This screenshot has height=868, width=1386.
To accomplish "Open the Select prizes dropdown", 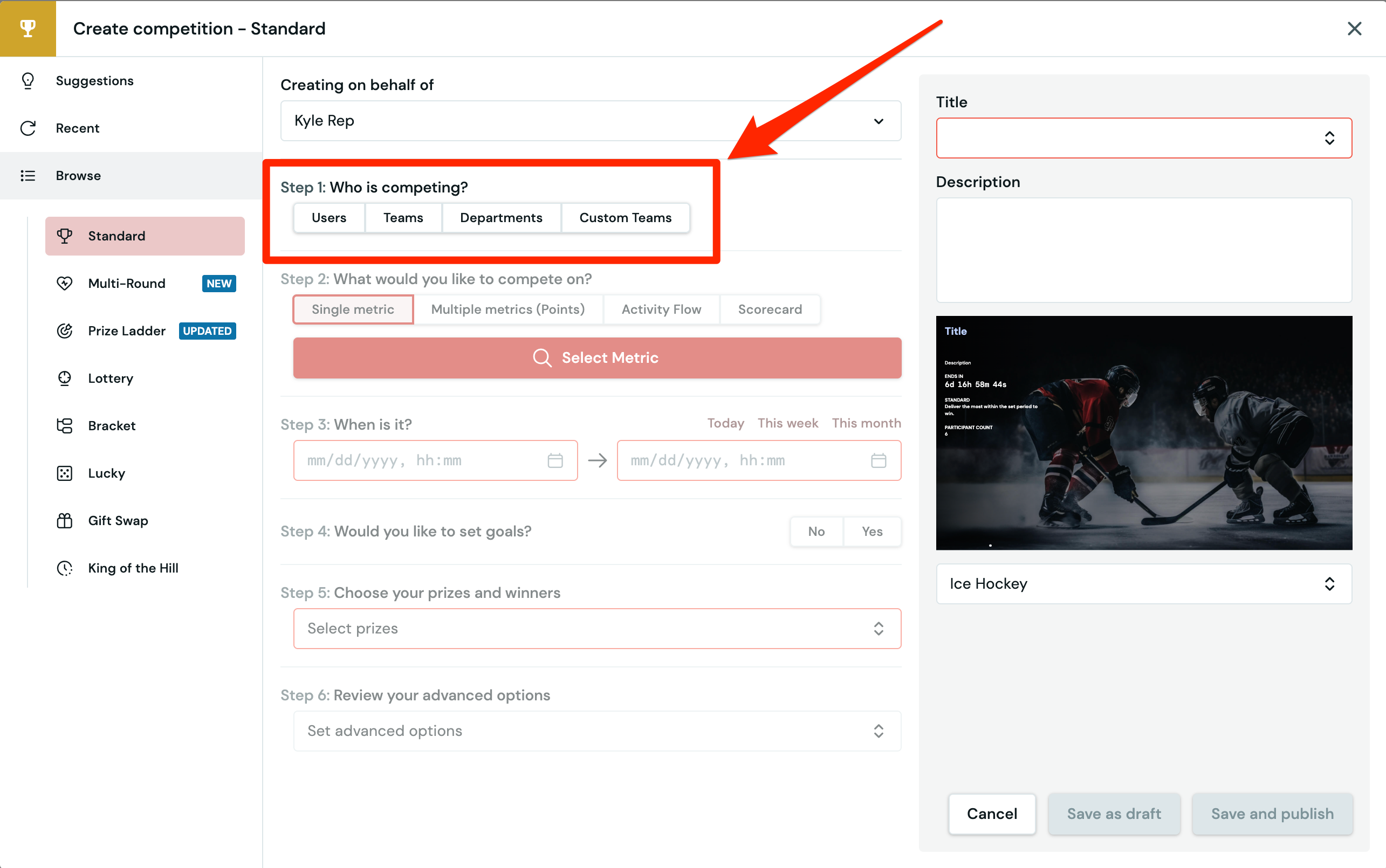I will tap(596, 629).
